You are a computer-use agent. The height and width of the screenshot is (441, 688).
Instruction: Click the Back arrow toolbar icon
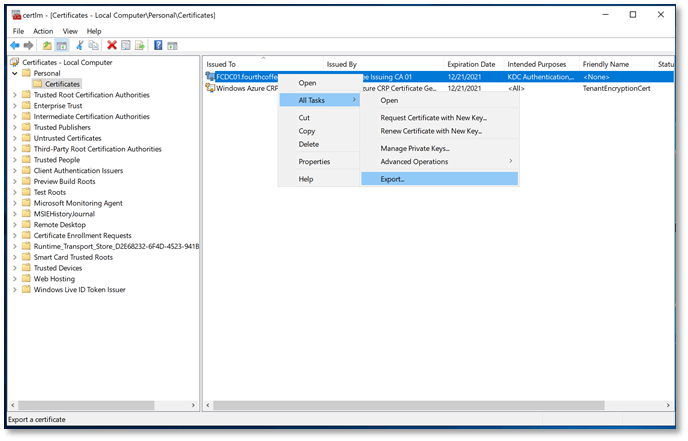tap(15, 46)
